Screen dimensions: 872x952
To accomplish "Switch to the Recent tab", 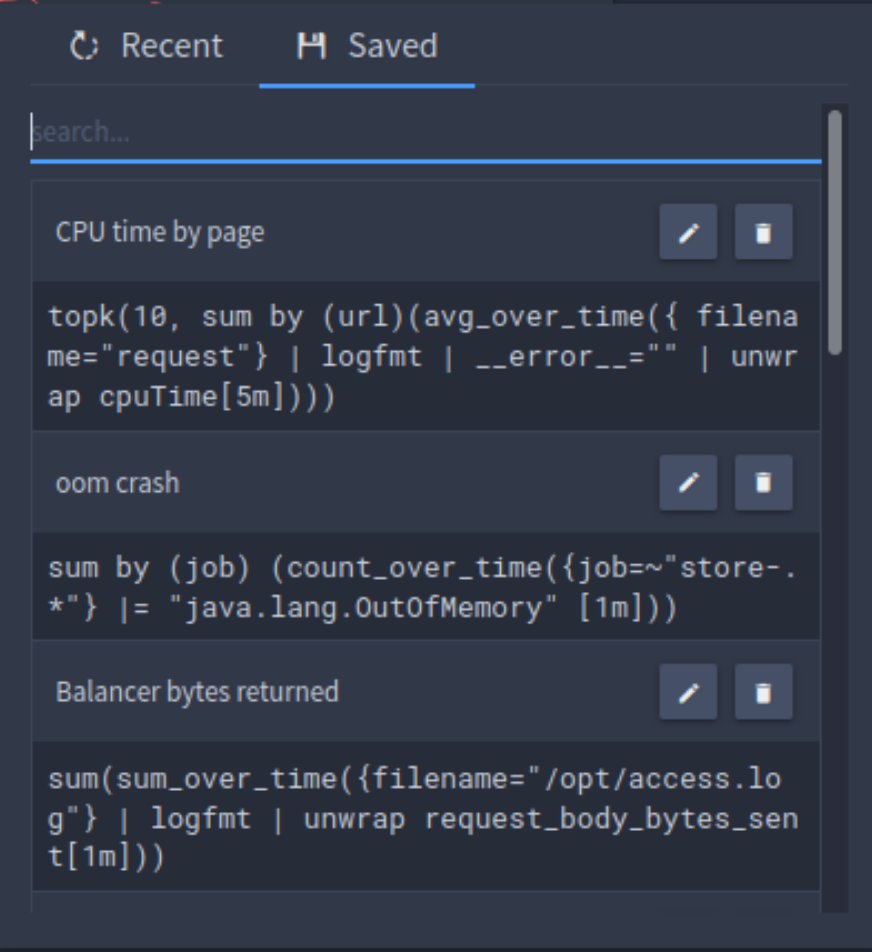I will pyautogui.click(x=146, y=46).
